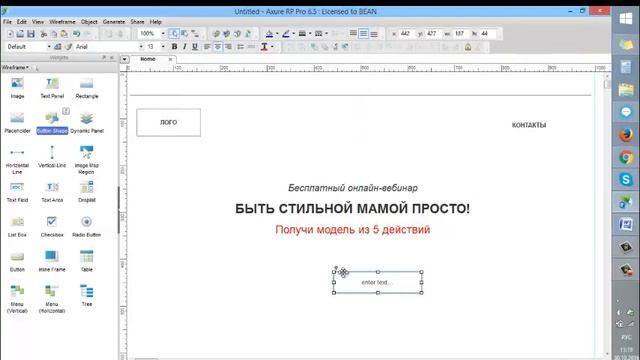Select the Text Area widget
The image size is (640, 360).
click(52, 192)
